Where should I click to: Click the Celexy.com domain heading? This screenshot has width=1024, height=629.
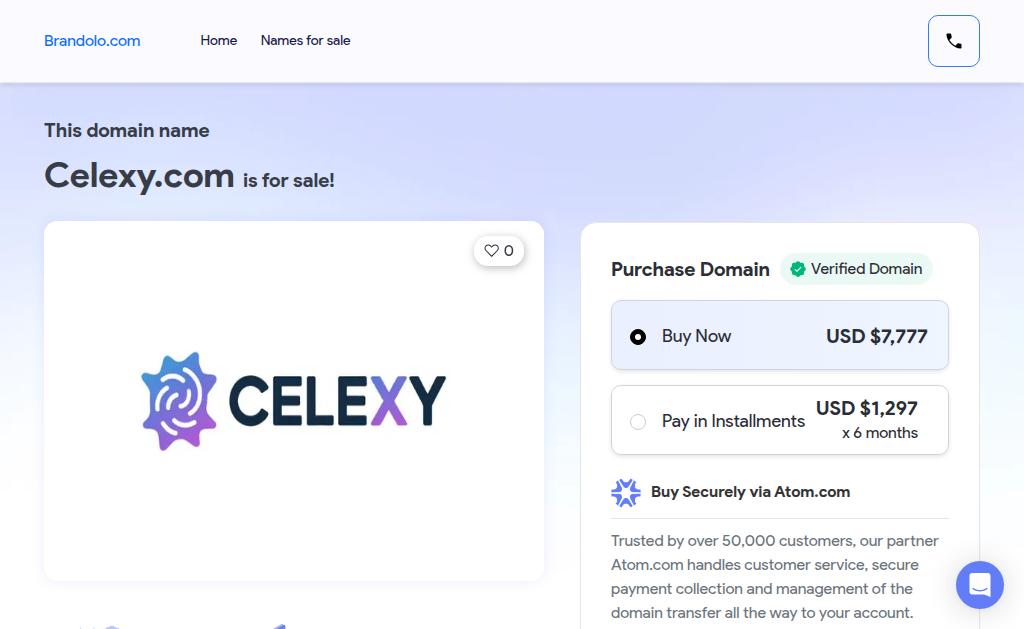(x=139, y=176)
